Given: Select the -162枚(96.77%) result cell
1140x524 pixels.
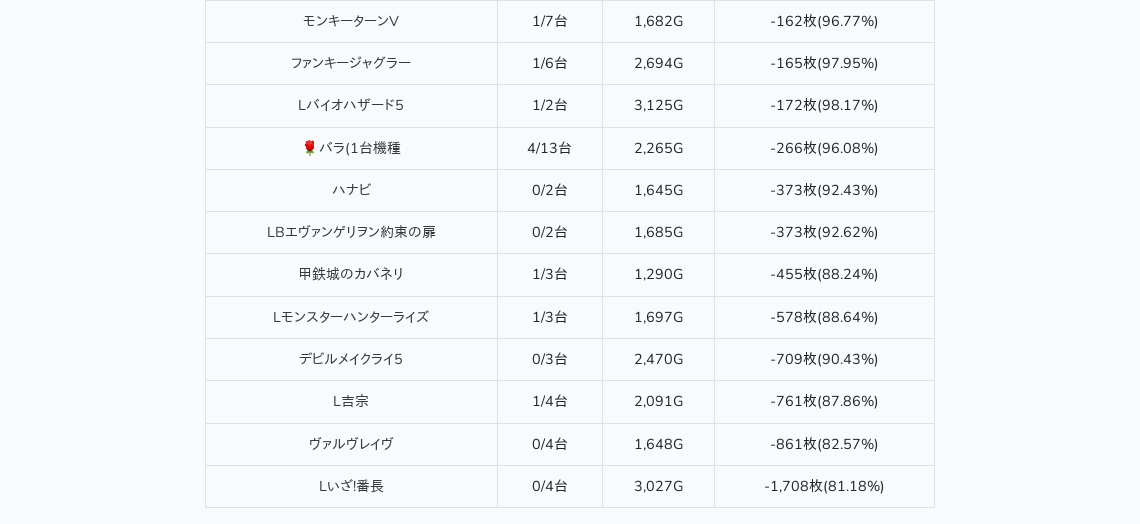Looking at the screenshot, I should click(x=824, y=21).
